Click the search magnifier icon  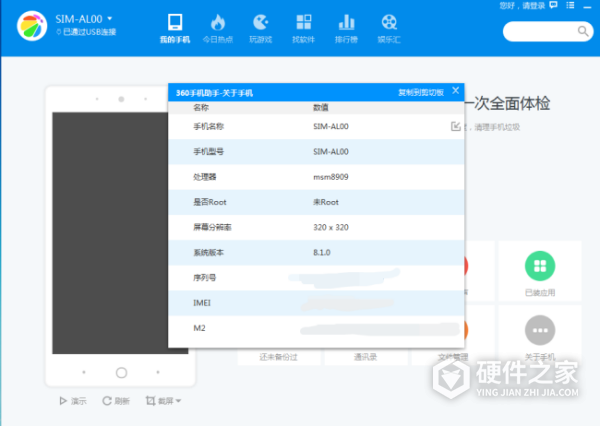(583, 31)
